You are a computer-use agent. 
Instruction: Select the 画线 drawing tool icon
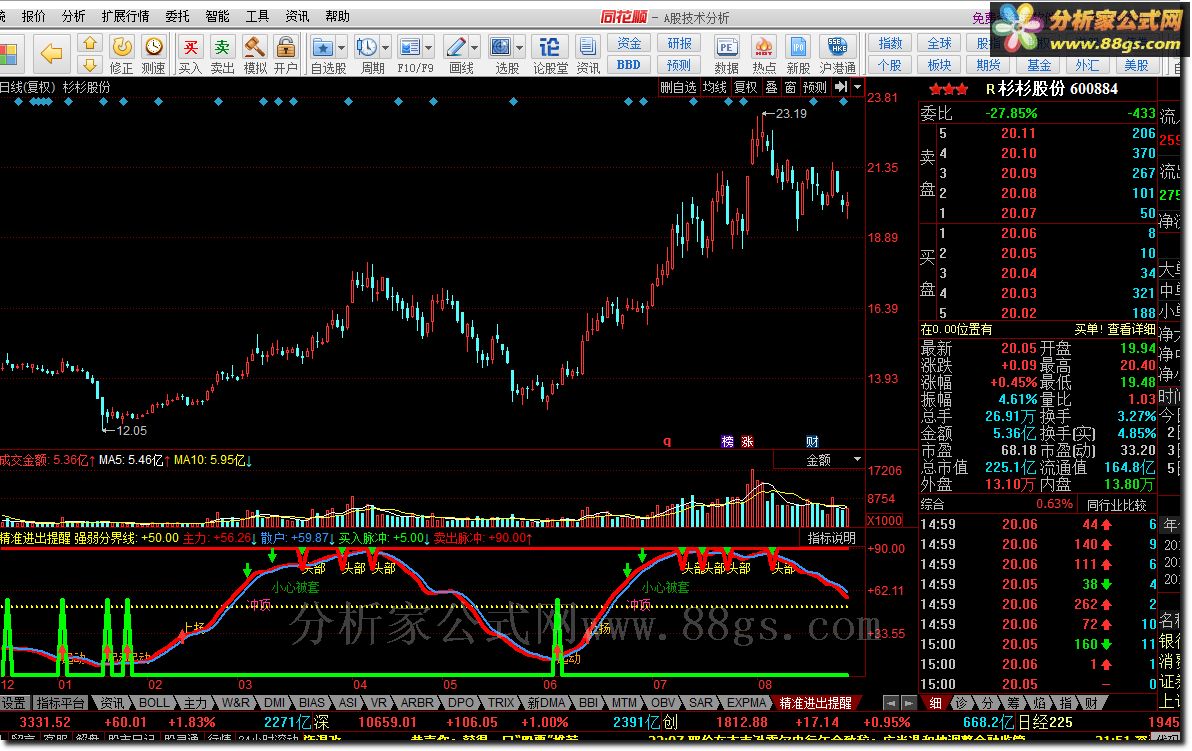pyautogui.click(x=455, y=48)
